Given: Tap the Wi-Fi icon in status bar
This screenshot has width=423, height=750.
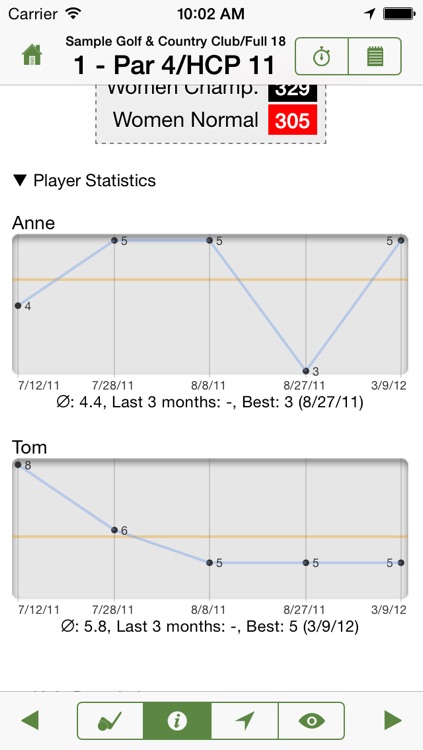Looking at the screenshot, I should click(73, 13).
